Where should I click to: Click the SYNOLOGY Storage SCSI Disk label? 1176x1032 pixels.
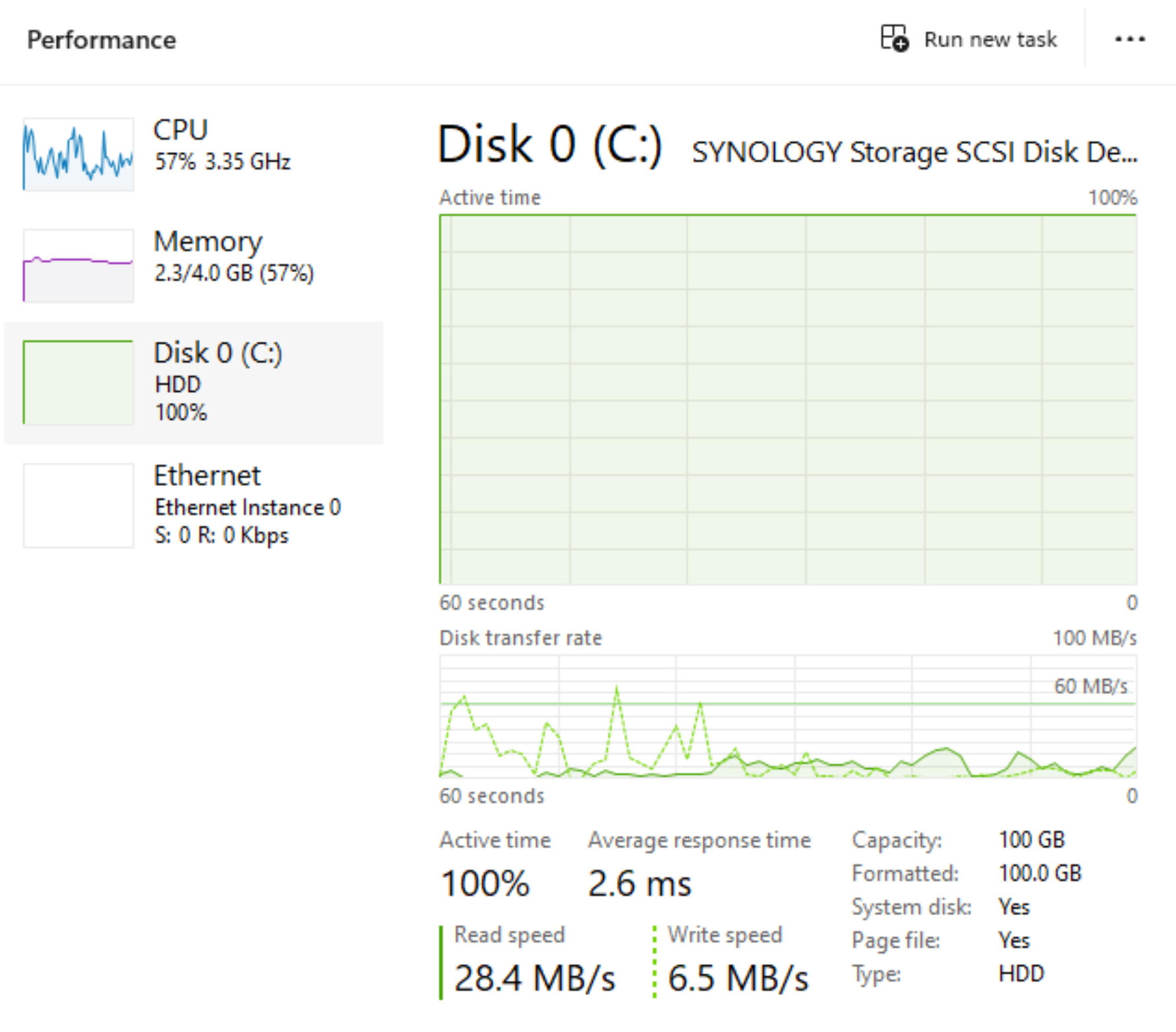(x=914, y=153)
